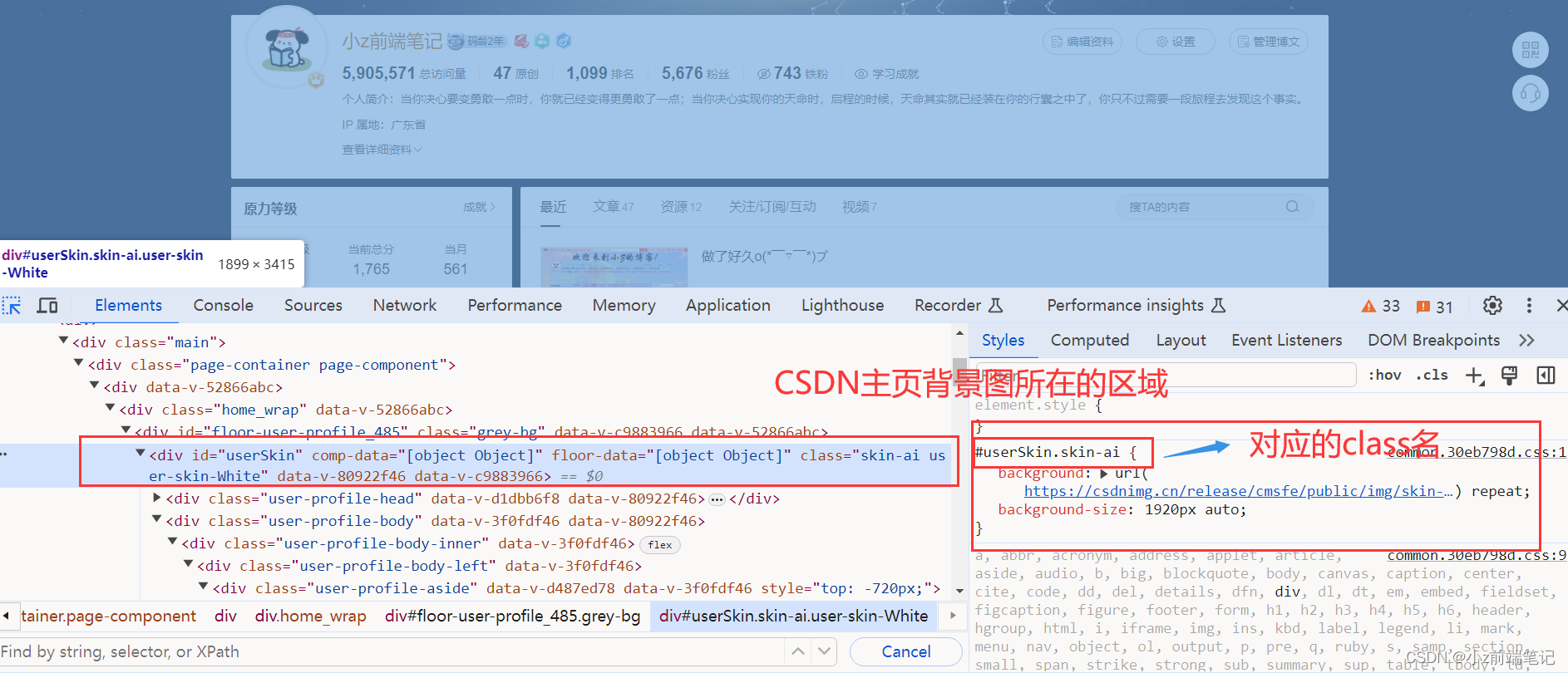This screenshot has height=673, width=1568.
Task: Switch to the Layout tab
Action: point(1181,341)
